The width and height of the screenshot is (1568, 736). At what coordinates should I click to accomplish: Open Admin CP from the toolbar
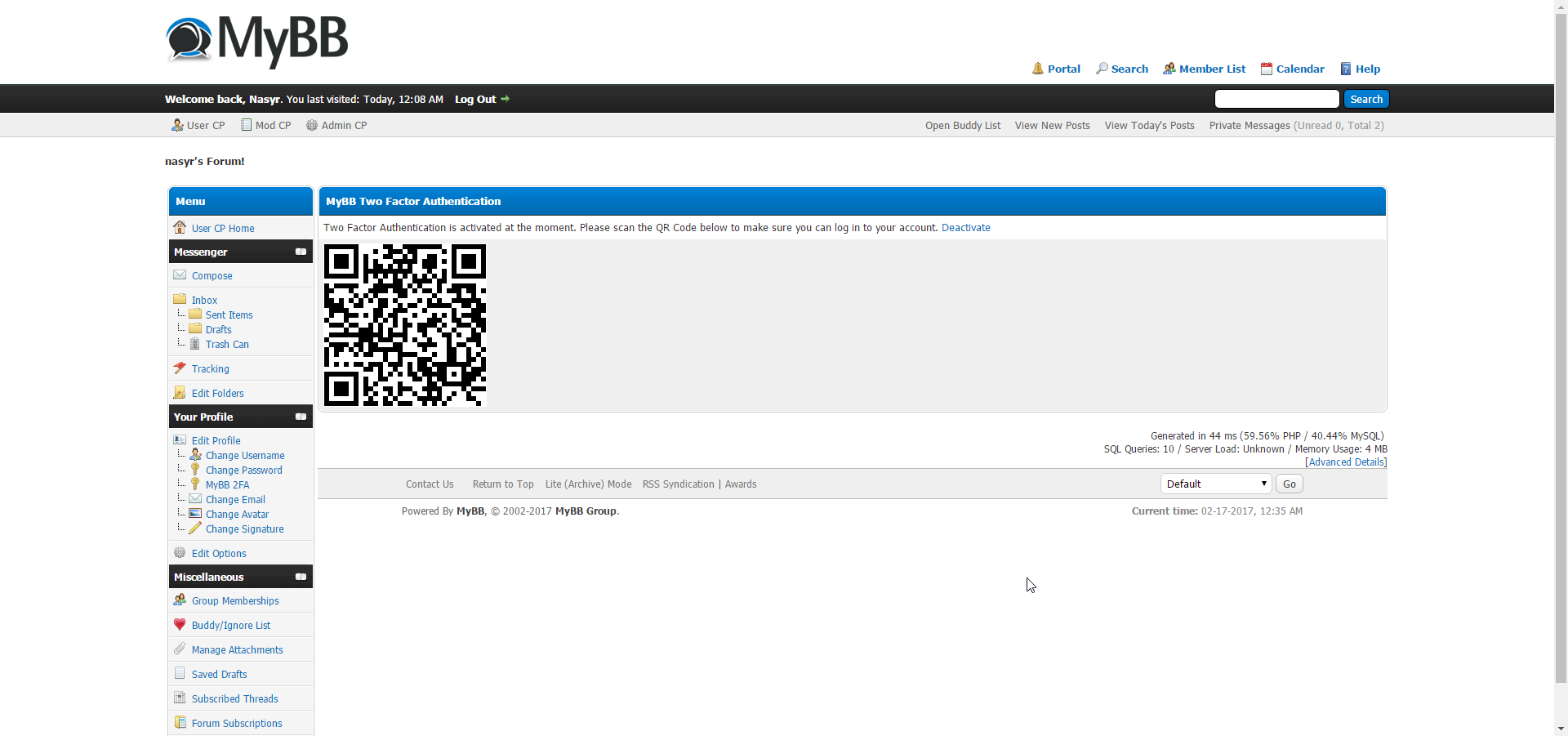[336, 125]
